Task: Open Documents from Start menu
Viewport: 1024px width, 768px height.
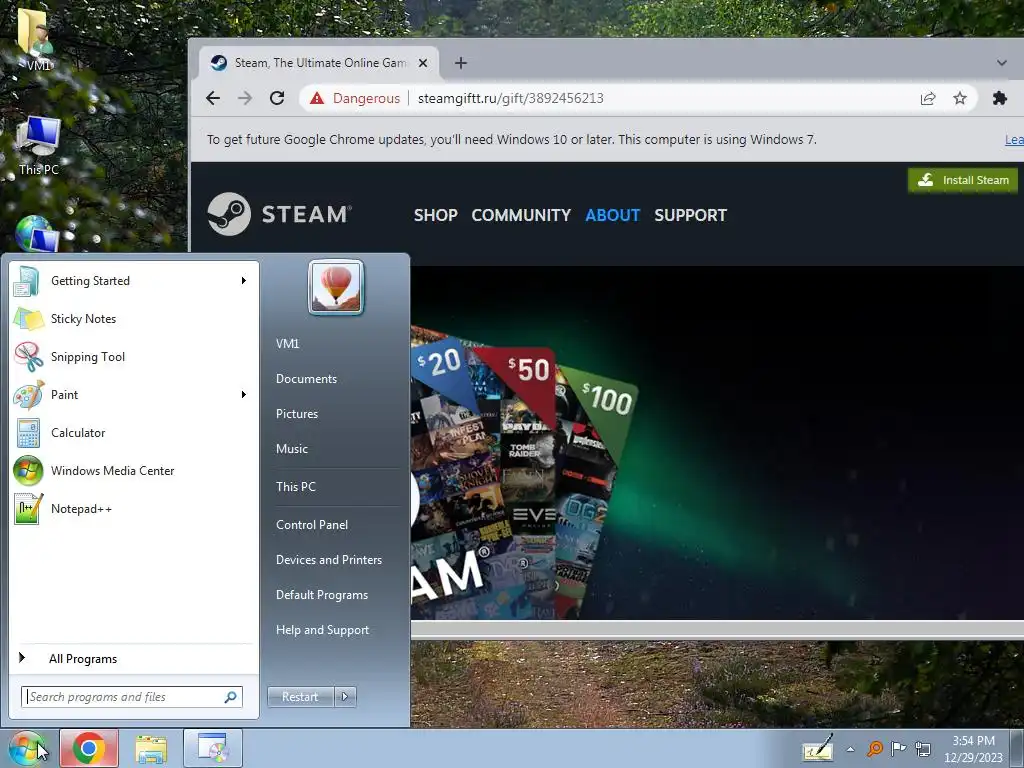Action: [x=306, y=379]
